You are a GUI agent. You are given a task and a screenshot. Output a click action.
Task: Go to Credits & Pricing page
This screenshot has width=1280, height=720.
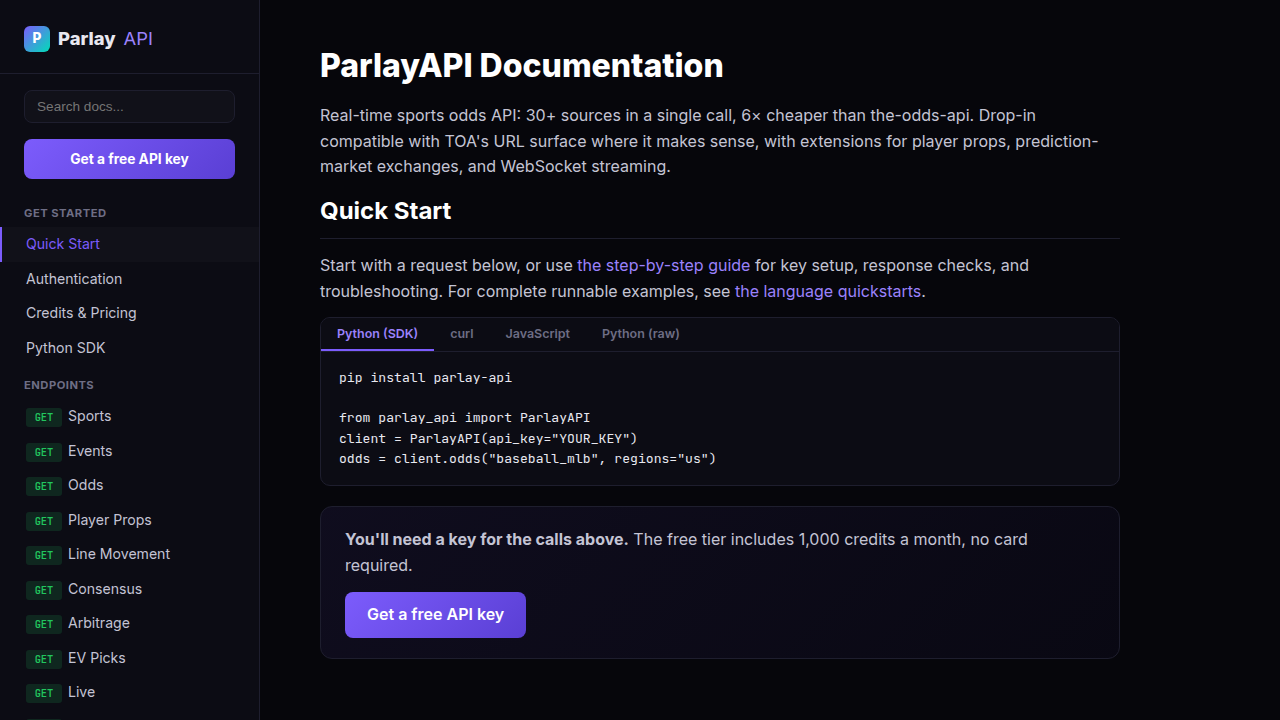130,313
